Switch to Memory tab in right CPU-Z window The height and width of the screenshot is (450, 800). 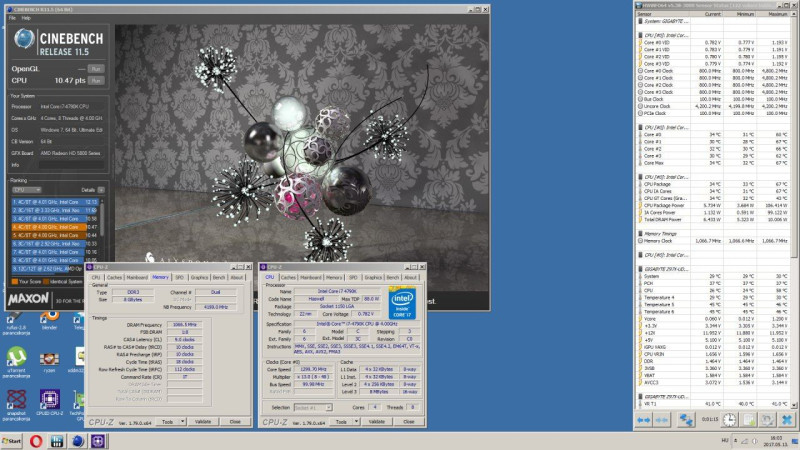pyautogui.click(x=334, y=278)
